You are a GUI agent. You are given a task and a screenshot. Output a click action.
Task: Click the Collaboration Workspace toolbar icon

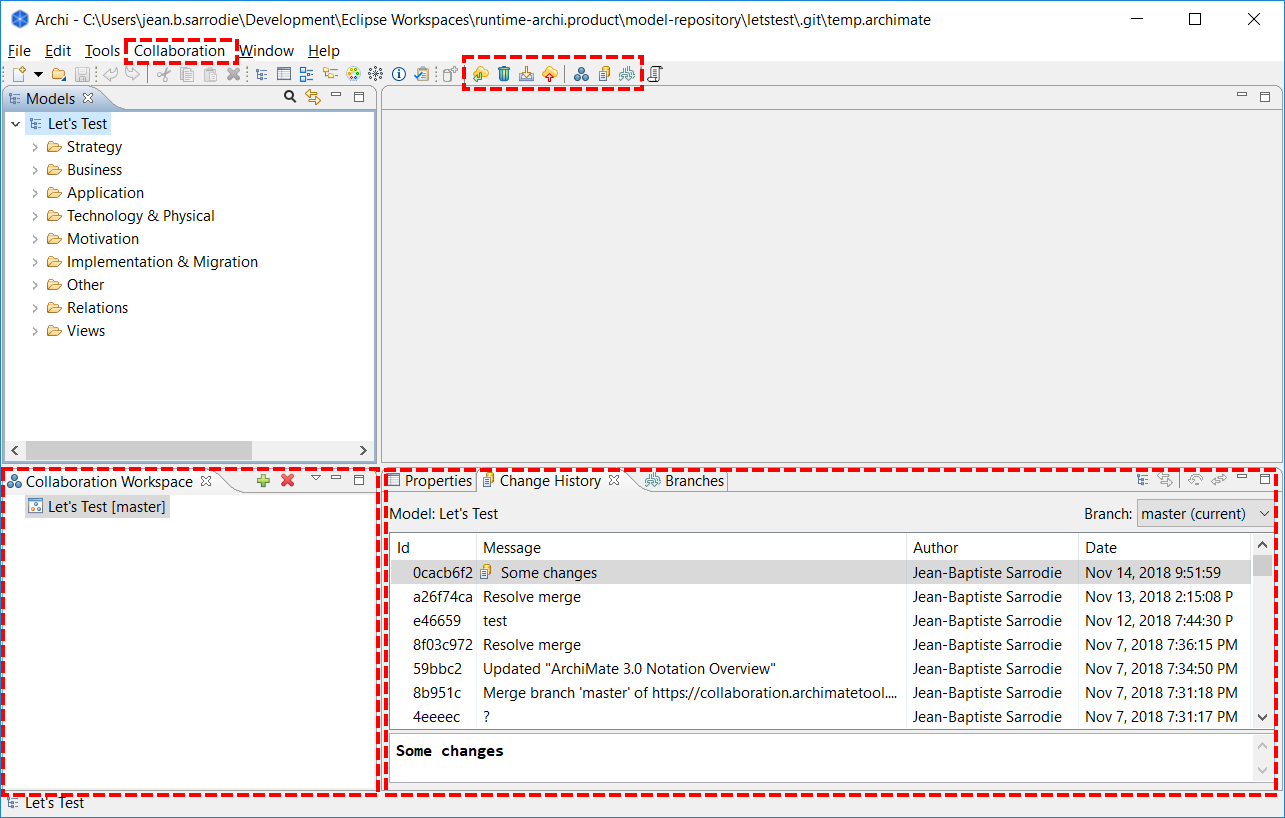[x=581, y=74]
